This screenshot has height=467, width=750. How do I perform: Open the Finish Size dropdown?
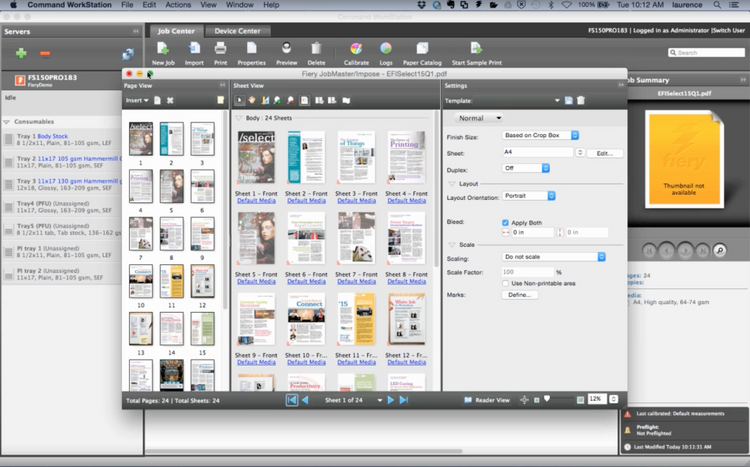(x=540, y=135)
